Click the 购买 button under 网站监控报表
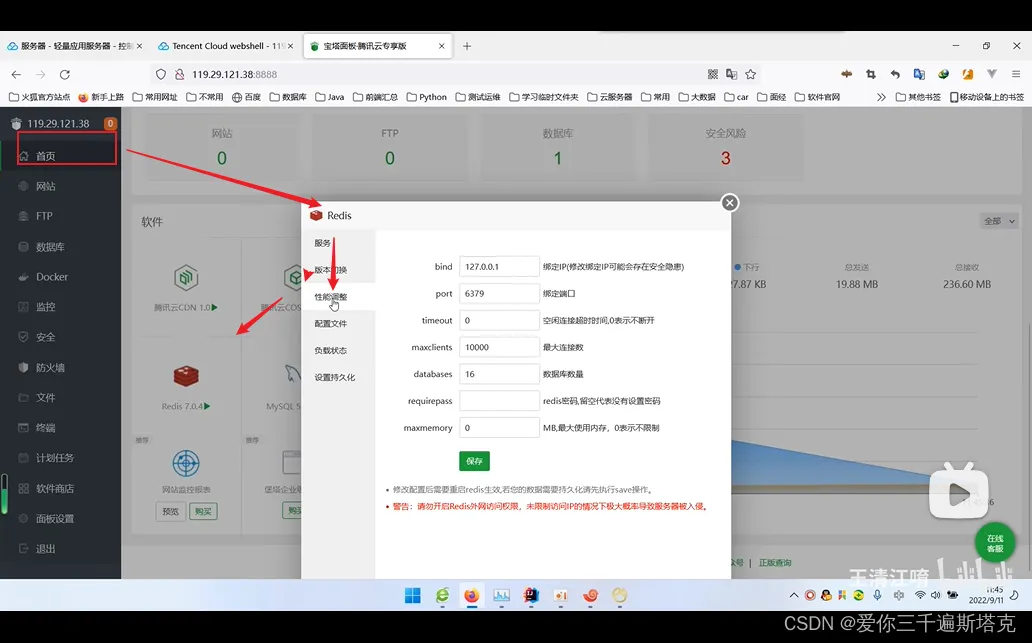Viewport: 1032px width, 643px height. [x=203, y=511]
